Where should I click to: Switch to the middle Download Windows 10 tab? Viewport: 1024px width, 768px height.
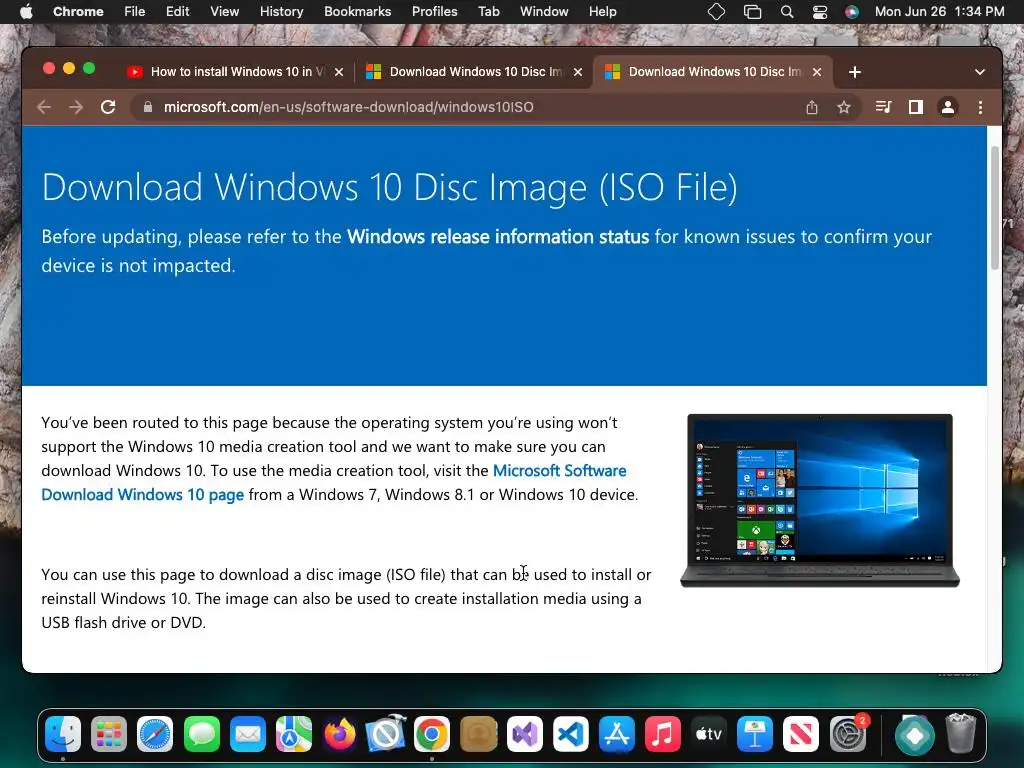pos(474,72)
